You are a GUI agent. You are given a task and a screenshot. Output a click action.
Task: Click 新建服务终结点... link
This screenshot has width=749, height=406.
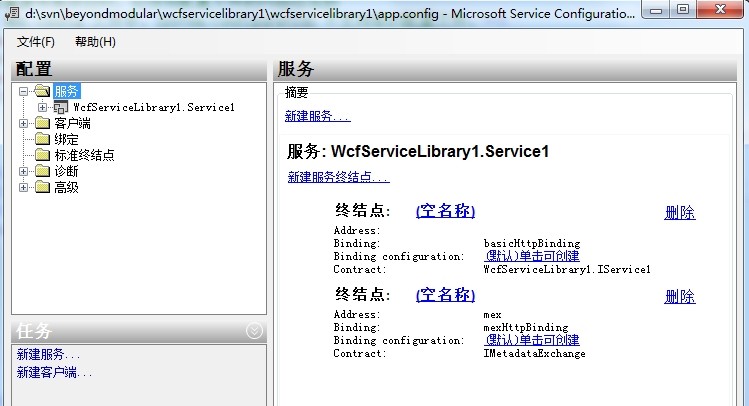coord(339,177)
